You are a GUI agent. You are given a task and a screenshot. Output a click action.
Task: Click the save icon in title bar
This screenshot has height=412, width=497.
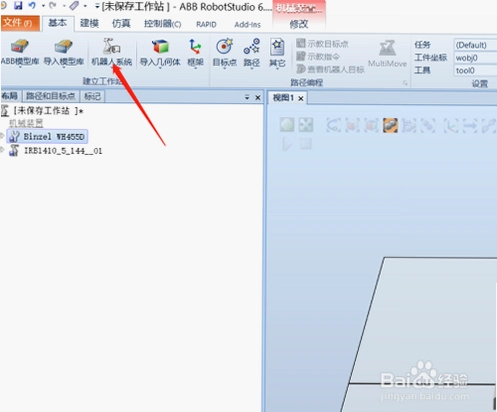pos(18,5)
